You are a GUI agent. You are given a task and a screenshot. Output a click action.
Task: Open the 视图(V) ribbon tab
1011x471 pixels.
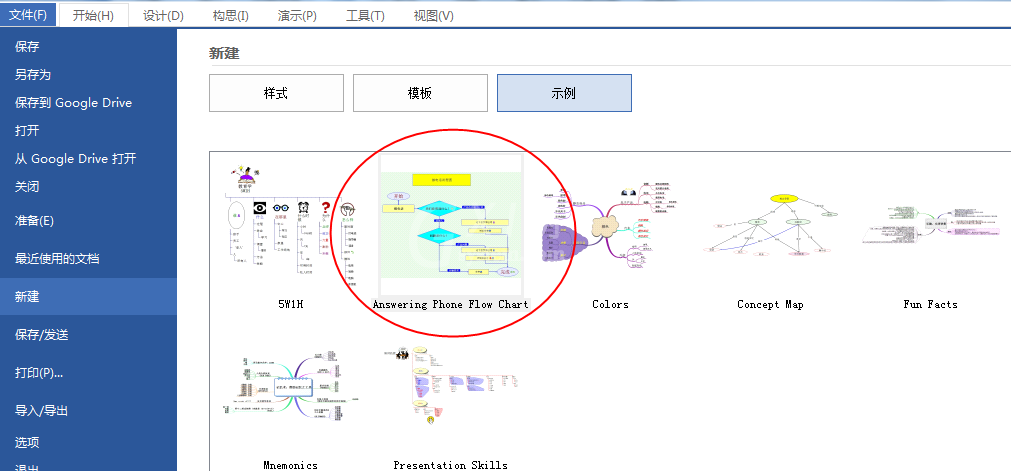click(433, 15)
